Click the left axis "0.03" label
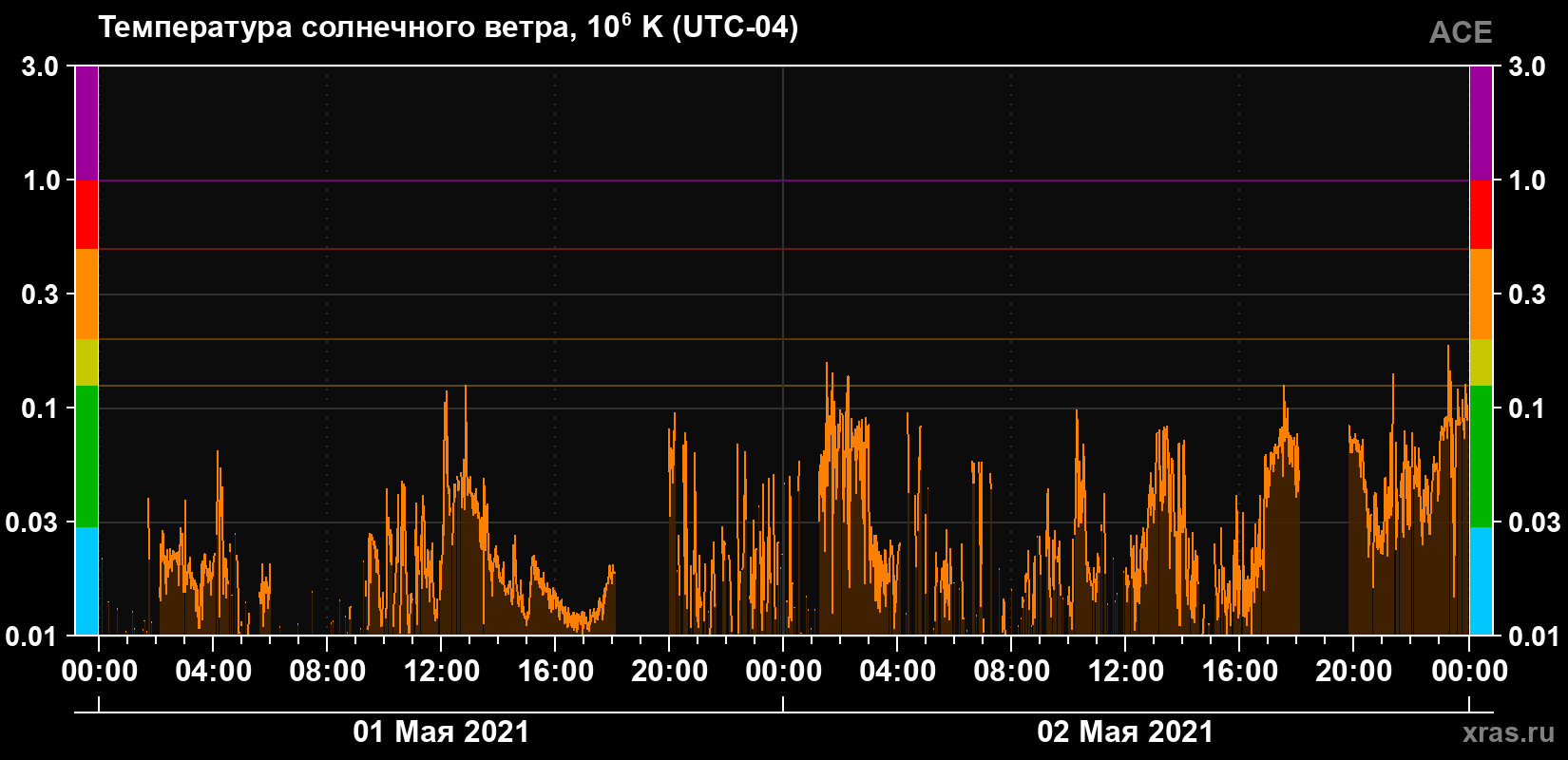1568x760 pixels. point(32,522)
